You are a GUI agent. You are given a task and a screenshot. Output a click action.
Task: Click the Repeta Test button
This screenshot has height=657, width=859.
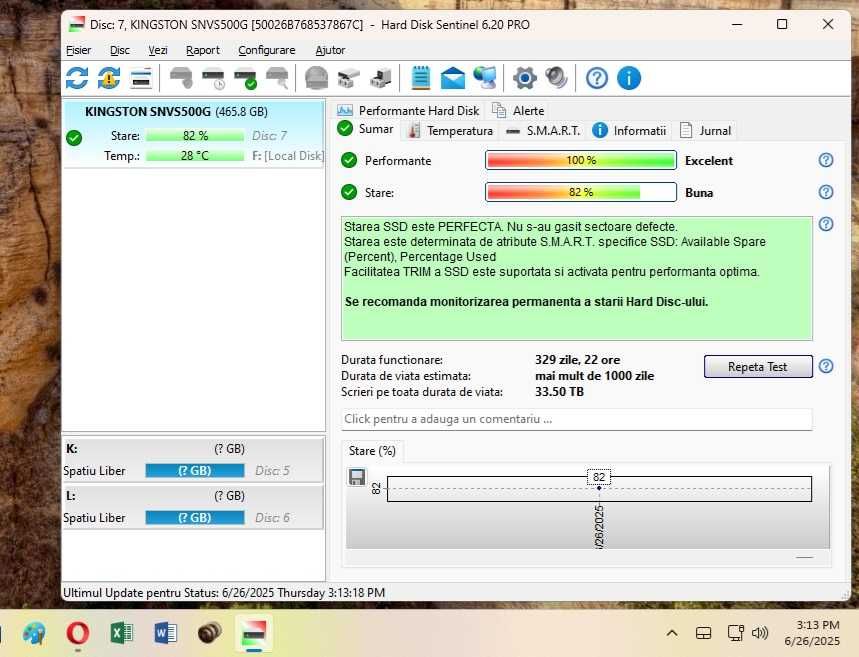tap(758, 367)
